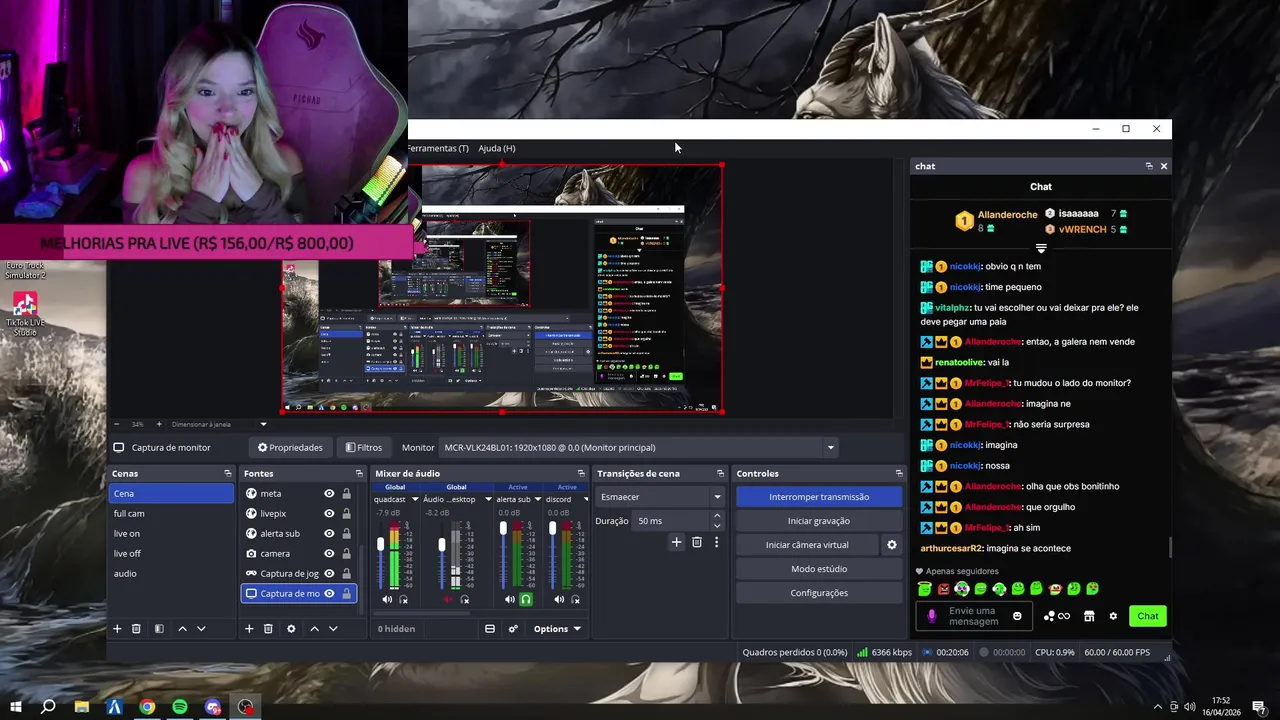1280x720 pixels.
Task: Open alerta sub channel dropdown arrow
Action: coord(537,499)
